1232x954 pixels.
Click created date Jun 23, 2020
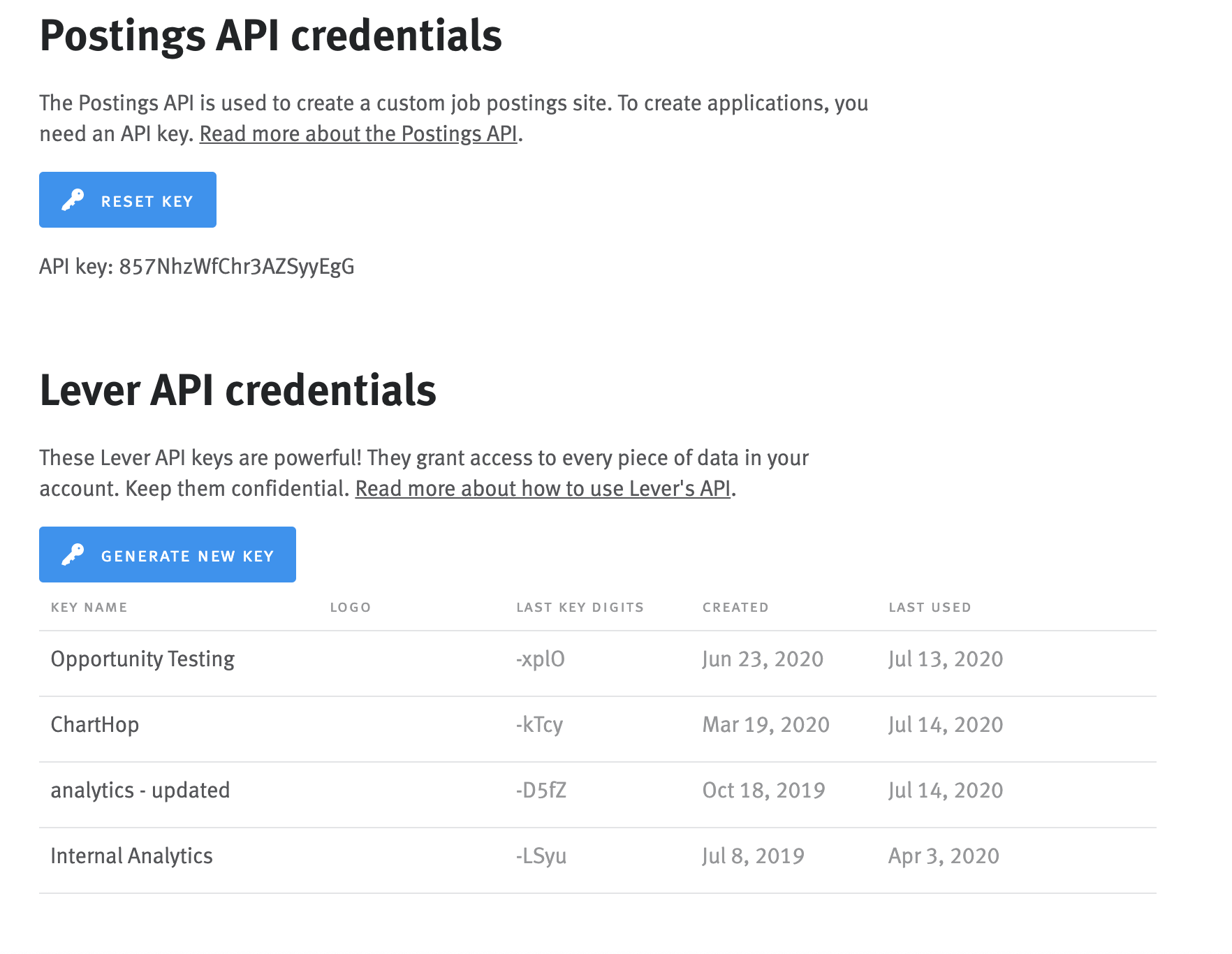point(763,659)
